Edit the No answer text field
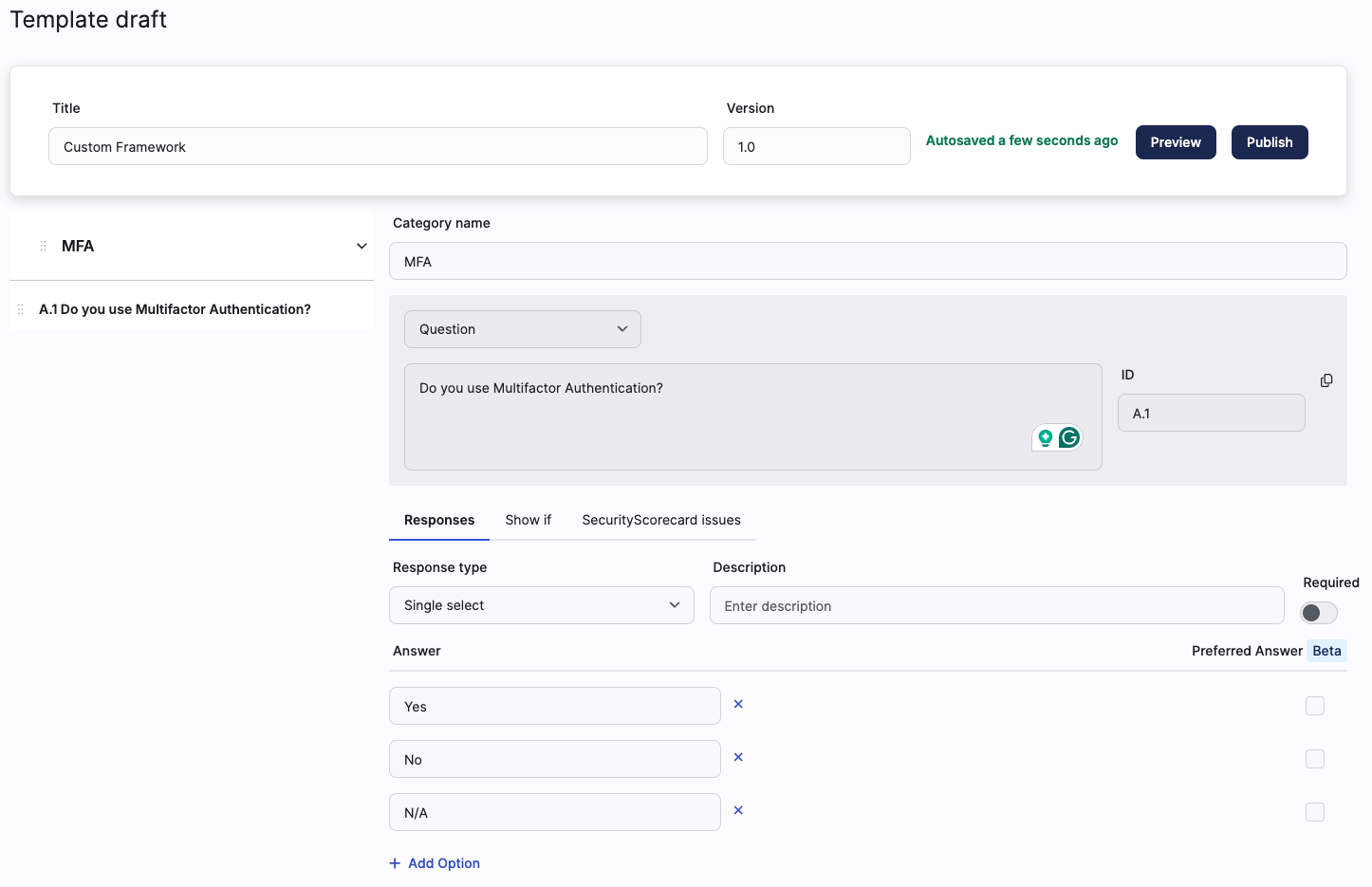Viewport: 1372px width, 887px height. point(555,759)
